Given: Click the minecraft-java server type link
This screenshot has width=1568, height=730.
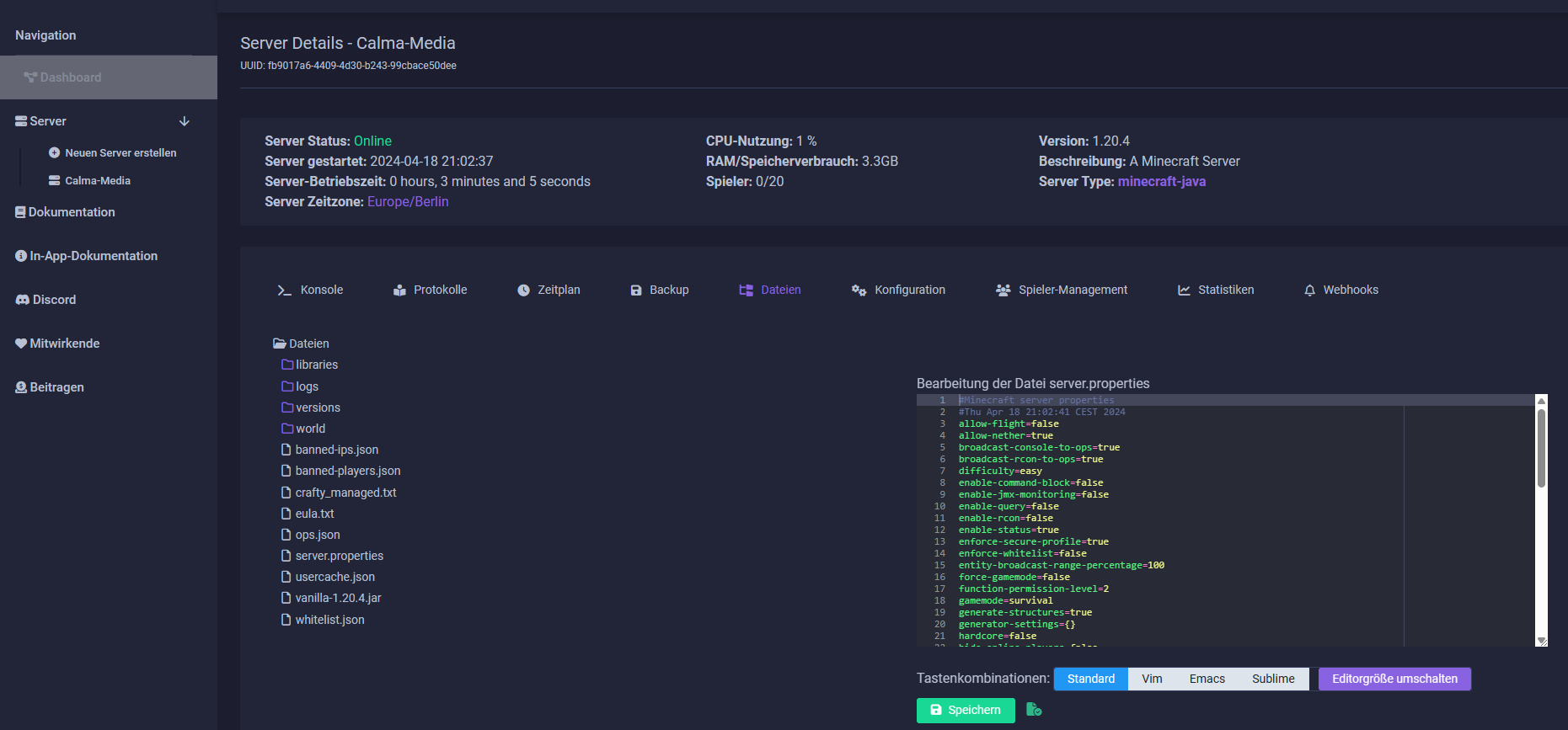Looking at the screenshot, I should click(x=1162, y=182).
